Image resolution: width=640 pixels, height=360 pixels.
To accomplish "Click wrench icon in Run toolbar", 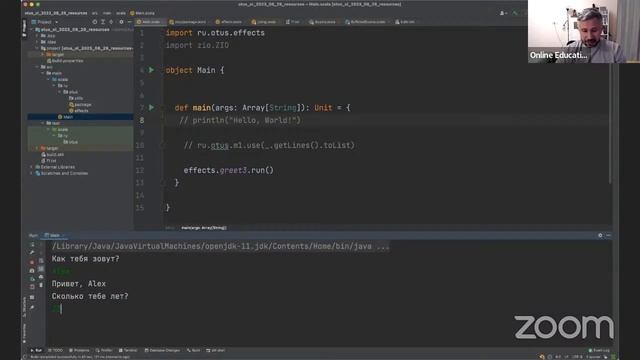I will coord(32,253).
